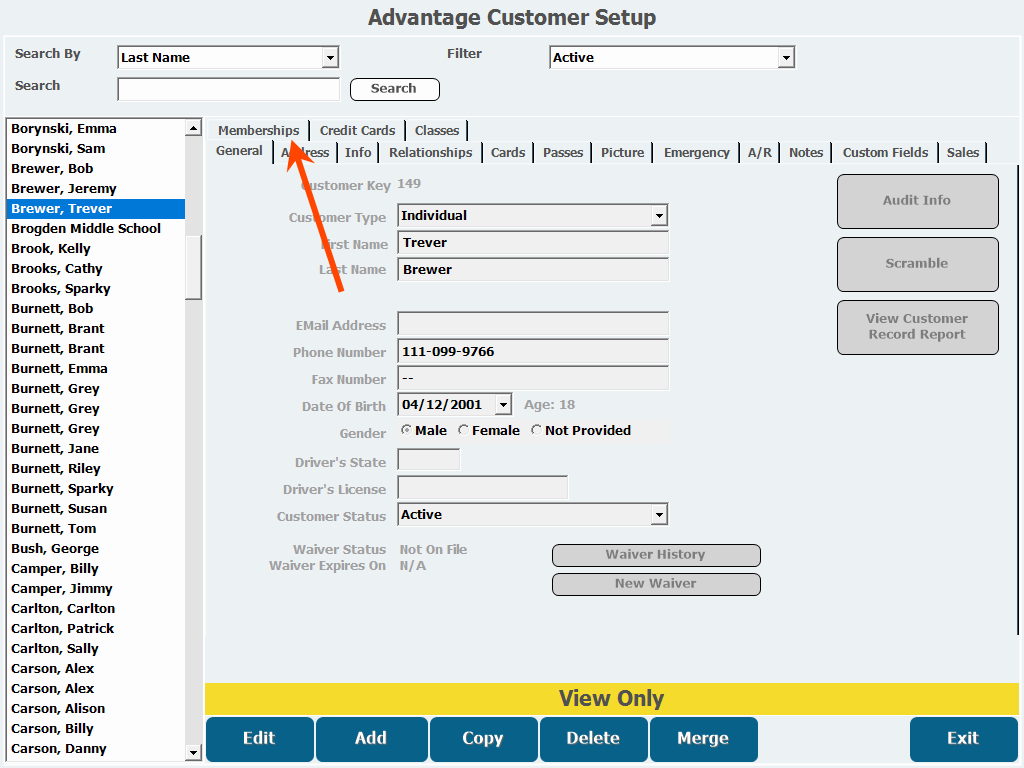Select Brewer, Jeremy in customer list
The image size is (1024, 768).
click(96, 189)
